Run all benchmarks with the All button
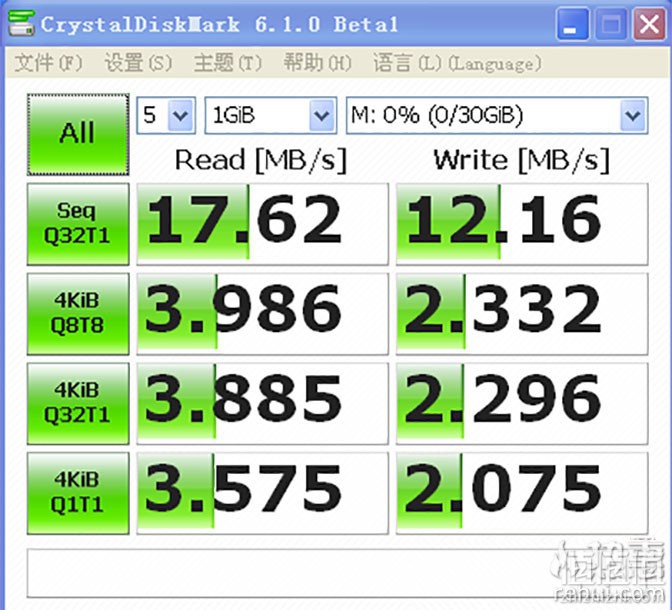This screenshot has width=672, height=610. coord(78,135)
